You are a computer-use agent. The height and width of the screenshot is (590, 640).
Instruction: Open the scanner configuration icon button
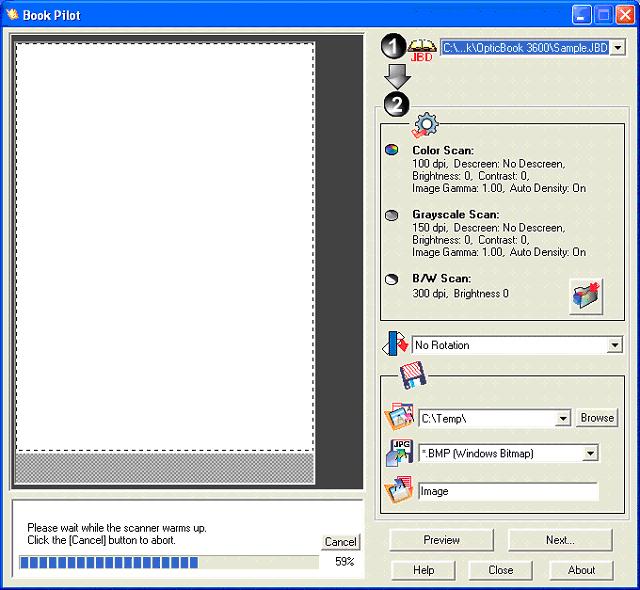coord(586,296)
